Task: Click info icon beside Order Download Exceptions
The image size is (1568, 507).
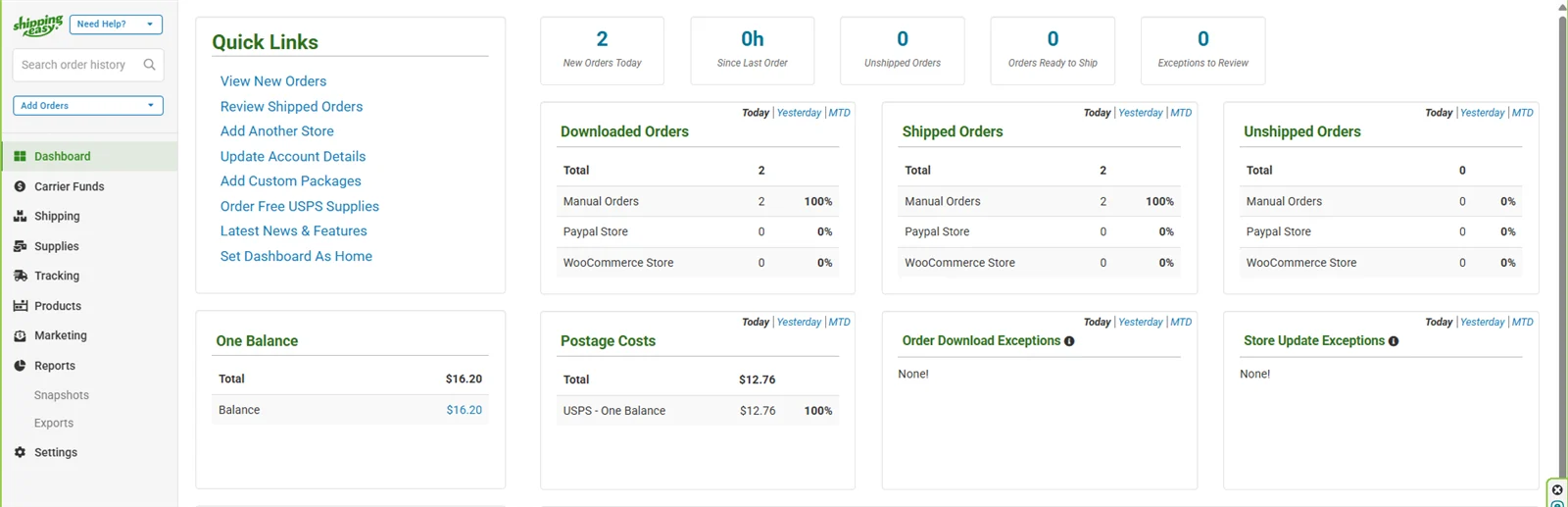Action: pos(1069,341)
